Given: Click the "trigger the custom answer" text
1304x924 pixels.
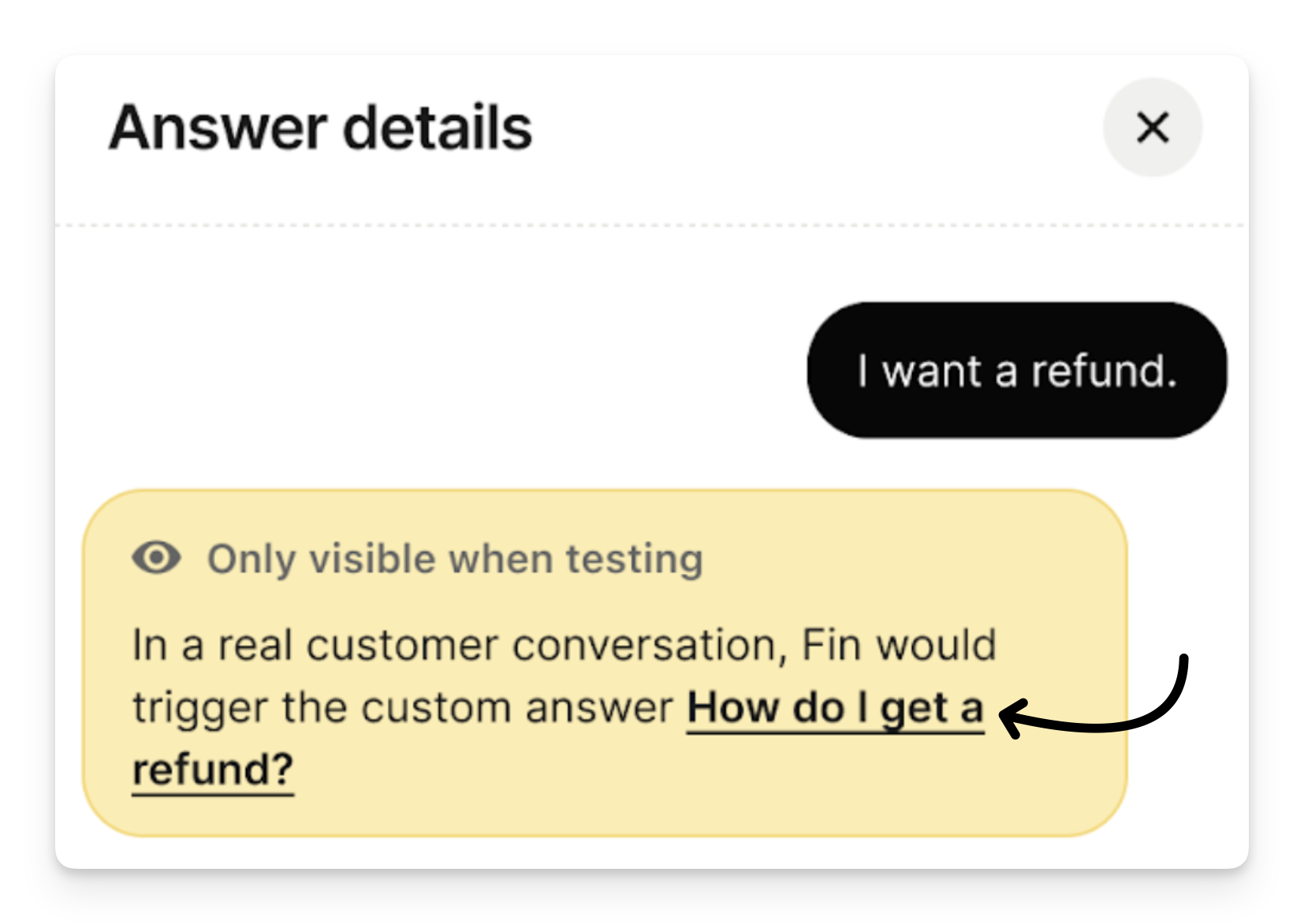Looking at the screenshot, I should click(x=402, y=707).
